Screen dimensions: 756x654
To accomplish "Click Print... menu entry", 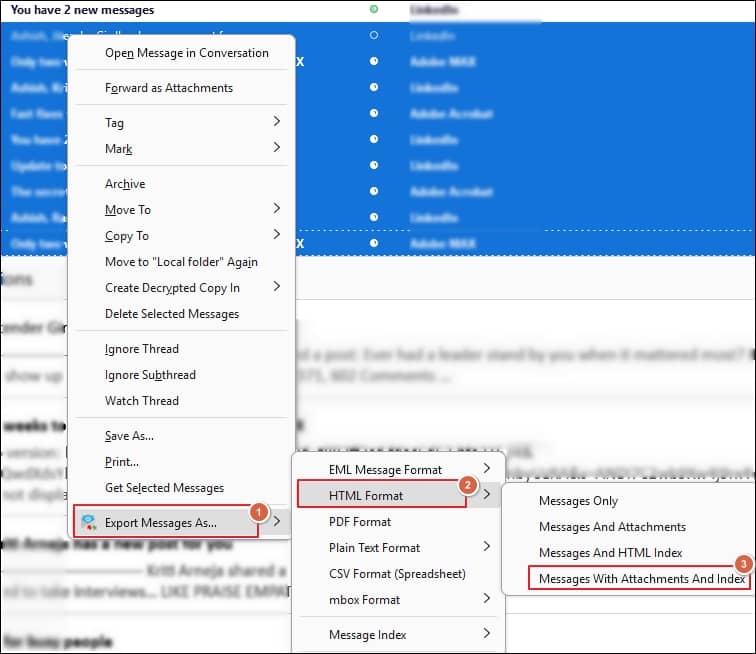I will coord(122,462).
